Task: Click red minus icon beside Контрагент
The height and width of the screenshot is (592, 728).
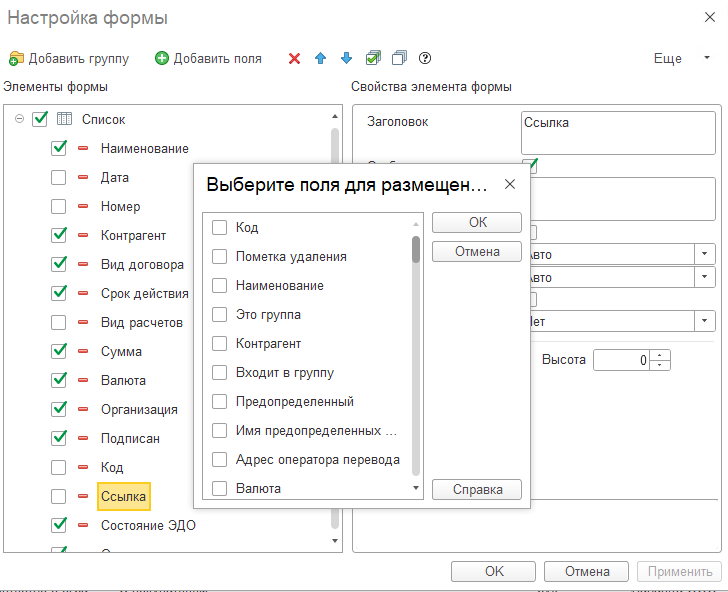Action: (83, 235)
